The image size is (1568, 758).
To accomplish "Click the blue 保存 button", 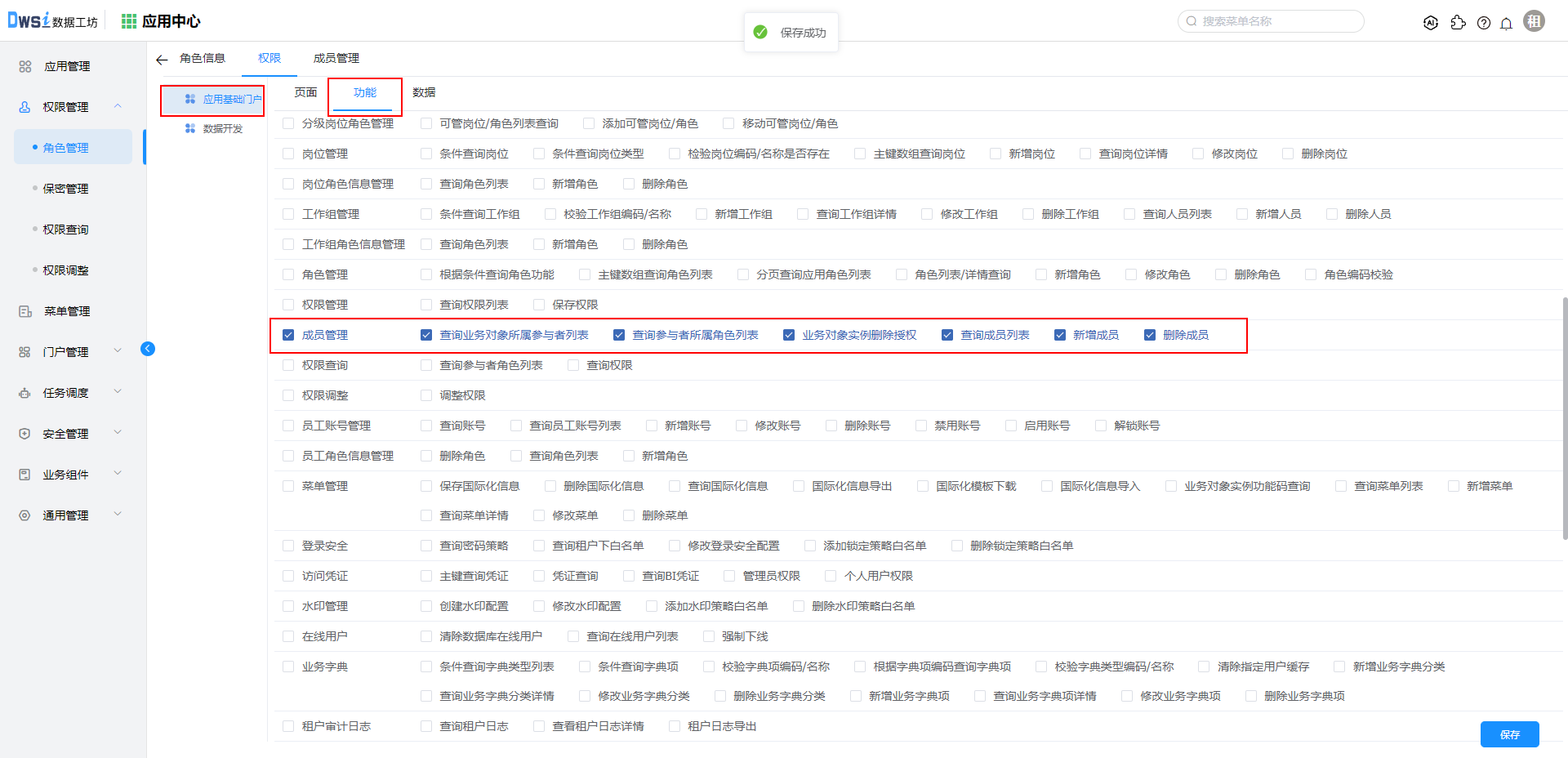I will pyautogui.click(x=1509, y=734).
